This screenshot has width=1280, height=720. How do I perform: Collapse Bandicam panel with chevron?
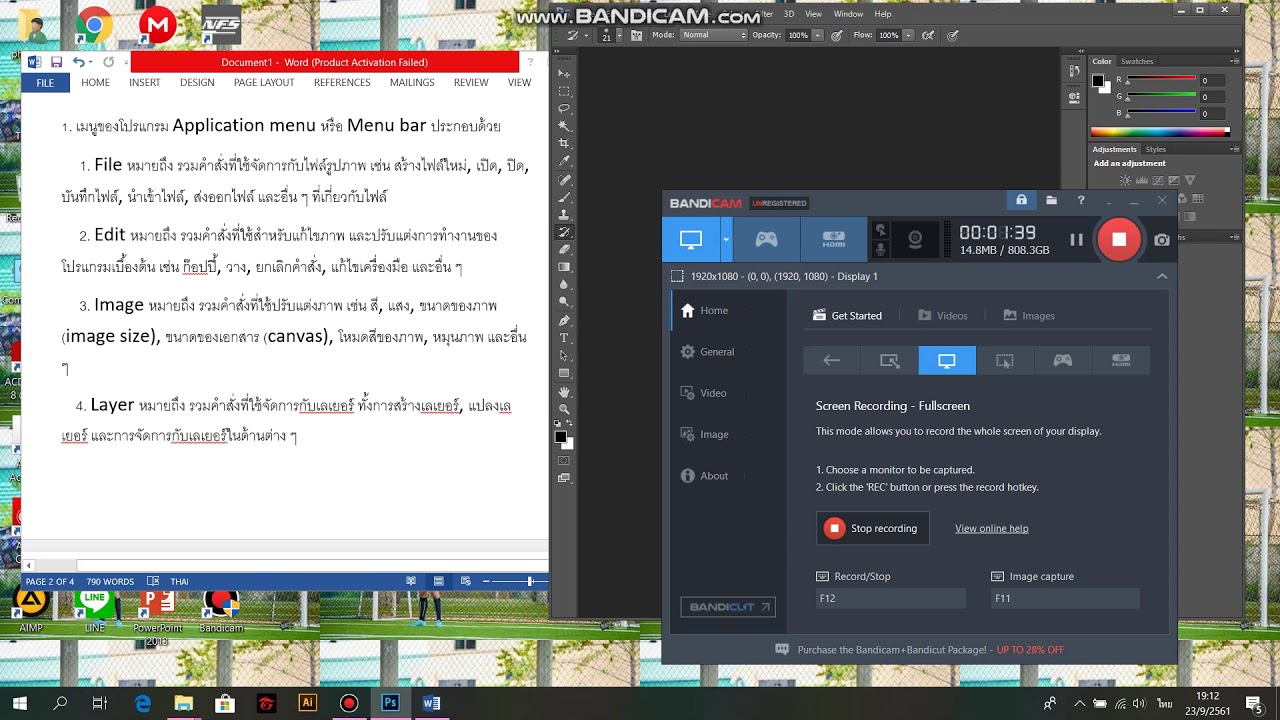(1162, 276)
